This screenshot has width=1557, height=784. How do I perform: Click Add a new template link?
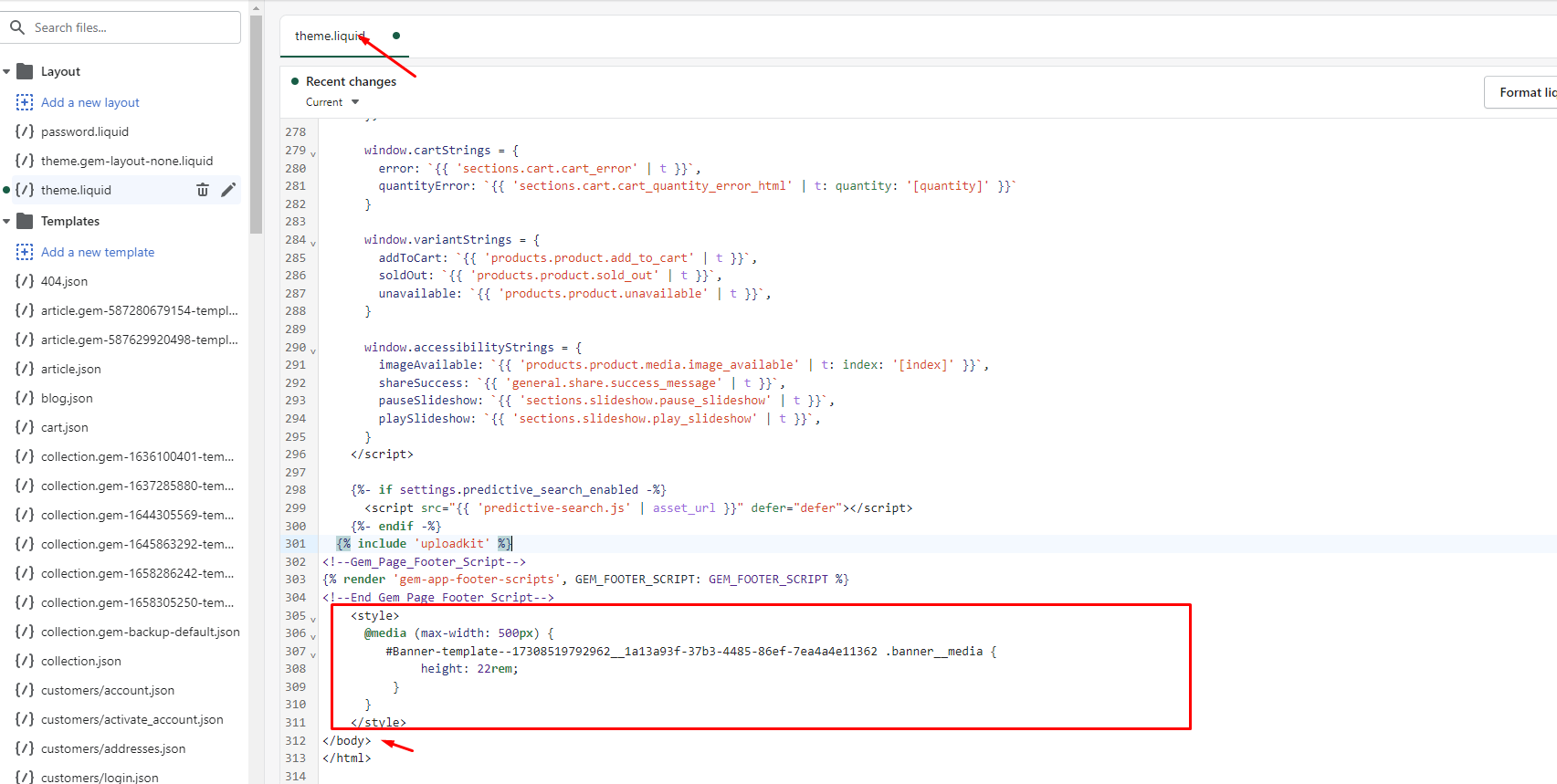(98, 252)
